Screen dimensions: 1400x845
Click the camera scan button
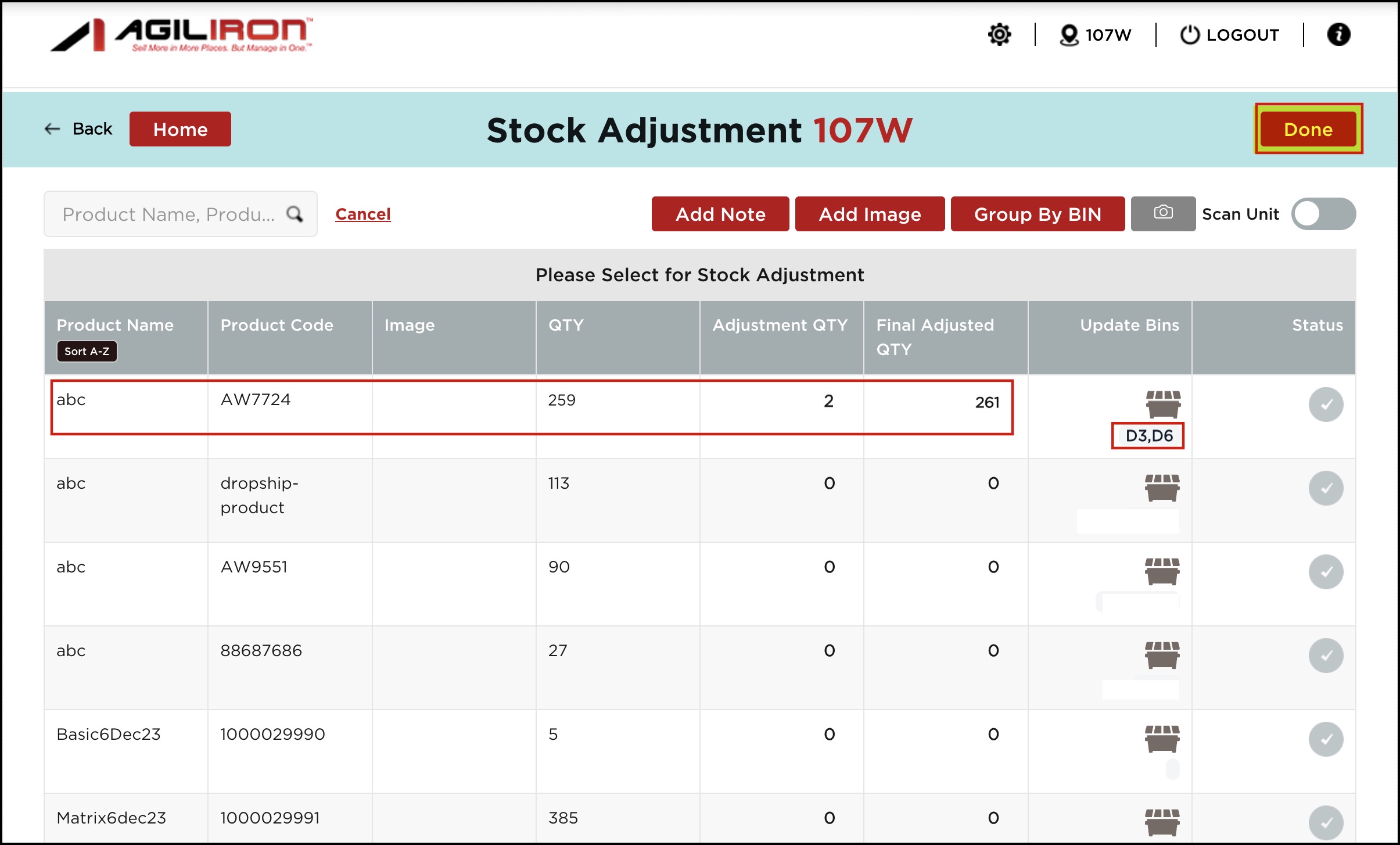click(1162, 213)
